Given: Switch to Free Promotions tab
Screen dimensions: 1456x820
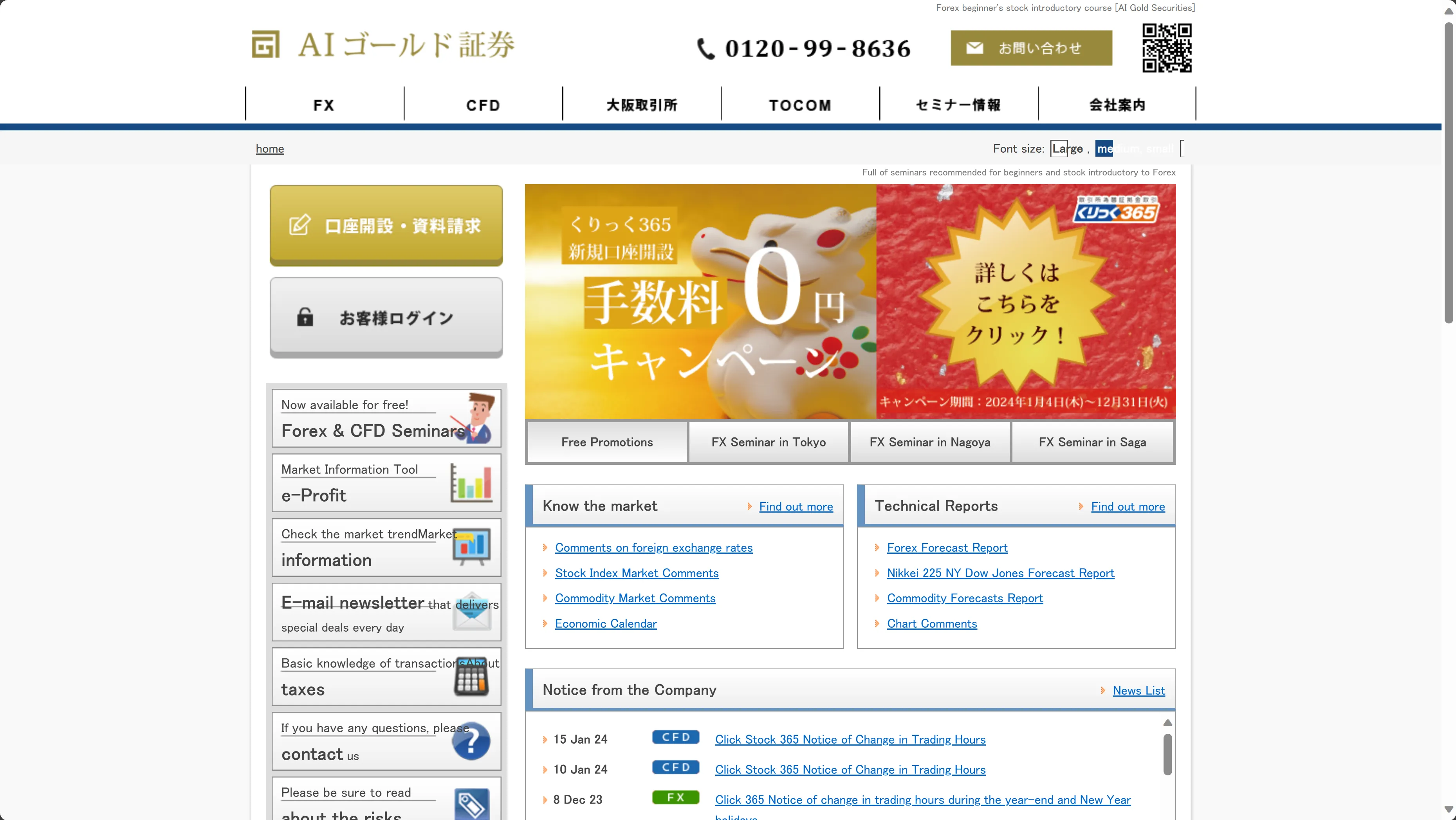Looking at the screenshot, I should point(607,442).
